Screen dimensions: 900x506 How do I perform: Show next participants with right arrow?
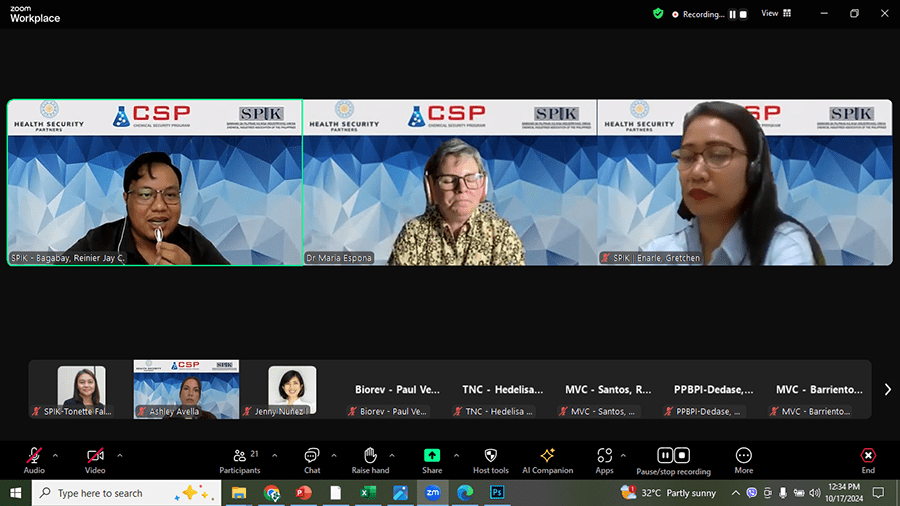(887, 390)
